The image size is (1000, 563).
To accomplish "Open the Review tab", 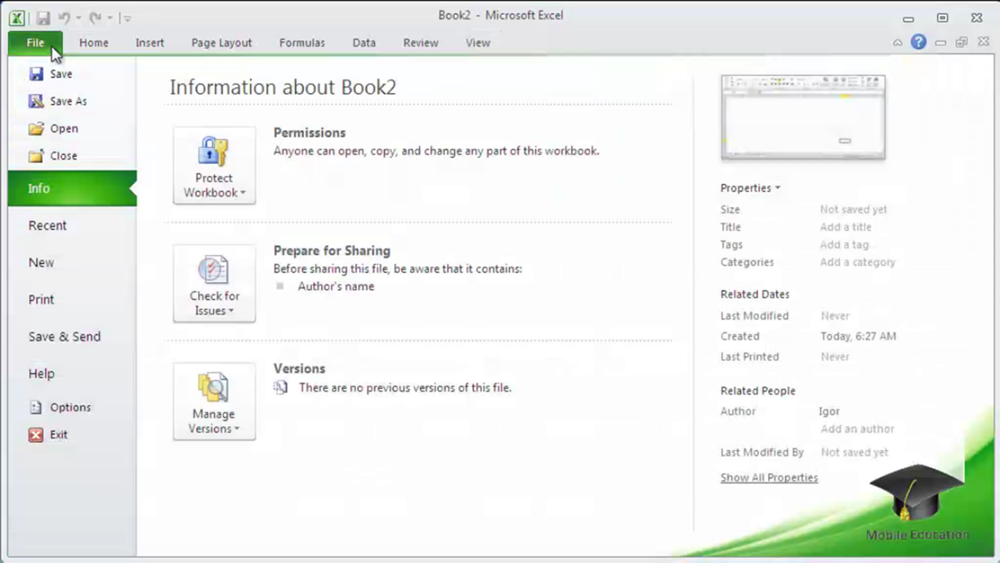I will click(421, 43).
